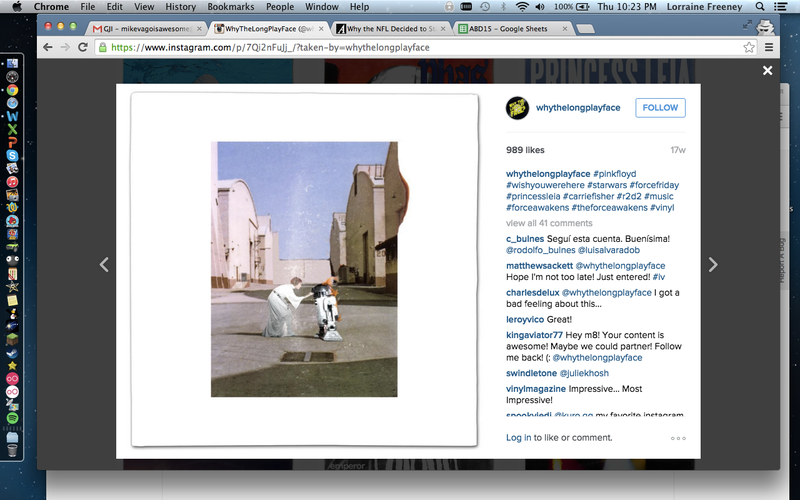Open the Wi-Fi status menu

tap(522, 7)
